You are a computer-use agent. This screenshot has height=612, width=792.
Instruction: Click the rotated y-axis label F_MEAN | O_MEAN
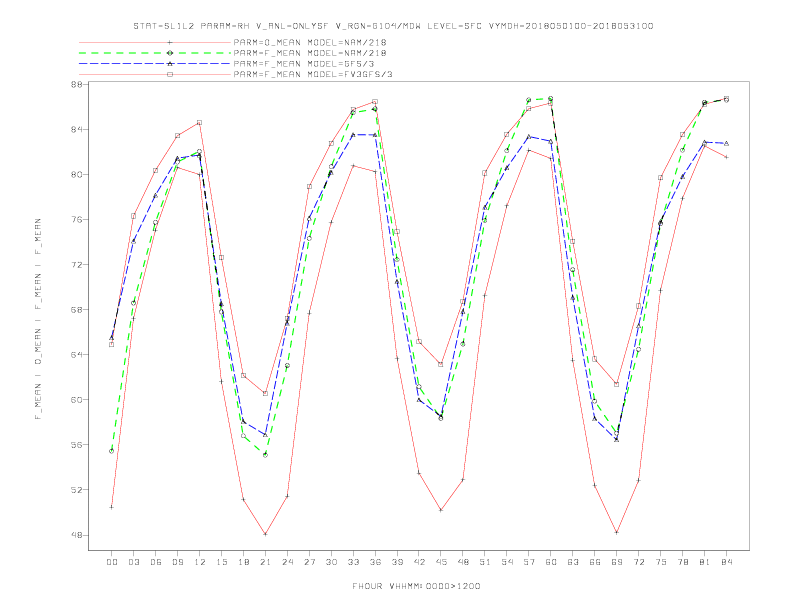38,319
